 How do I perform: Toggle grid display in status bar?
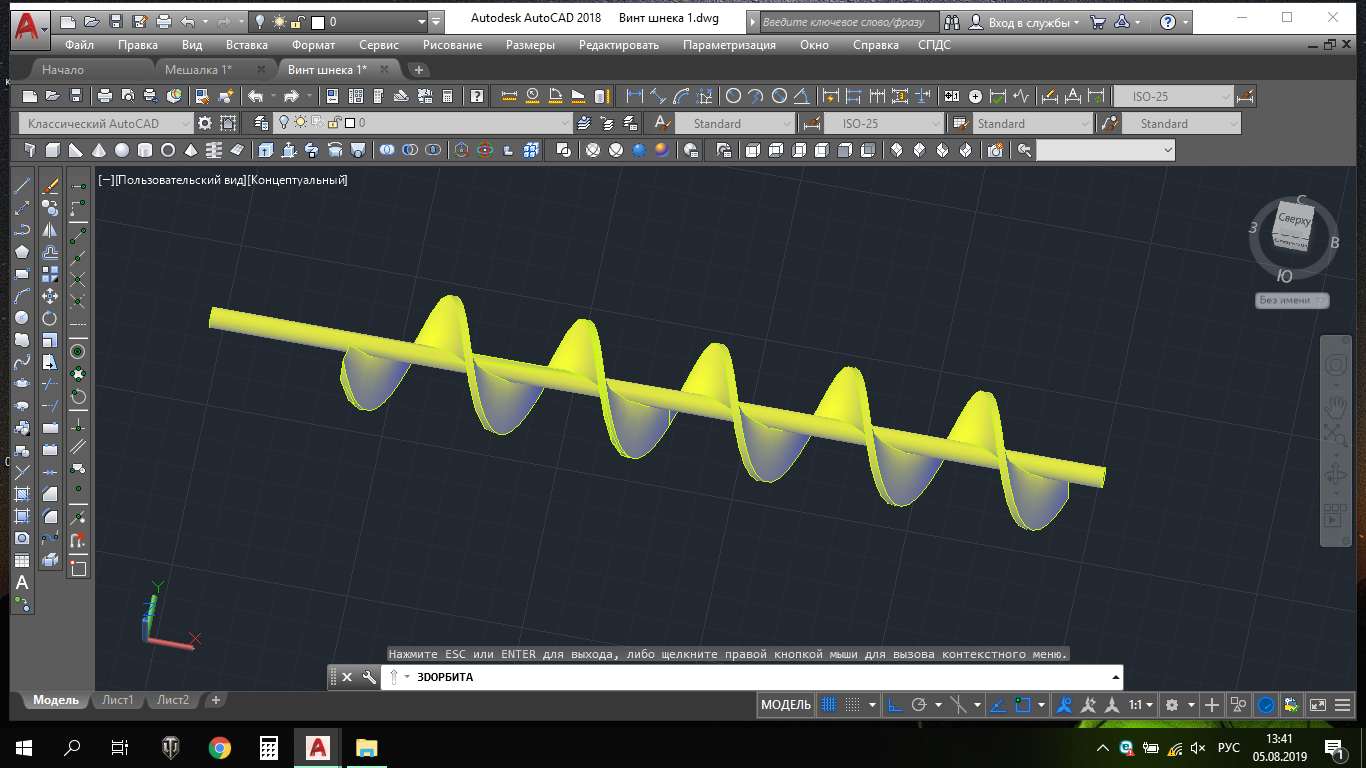829,705
